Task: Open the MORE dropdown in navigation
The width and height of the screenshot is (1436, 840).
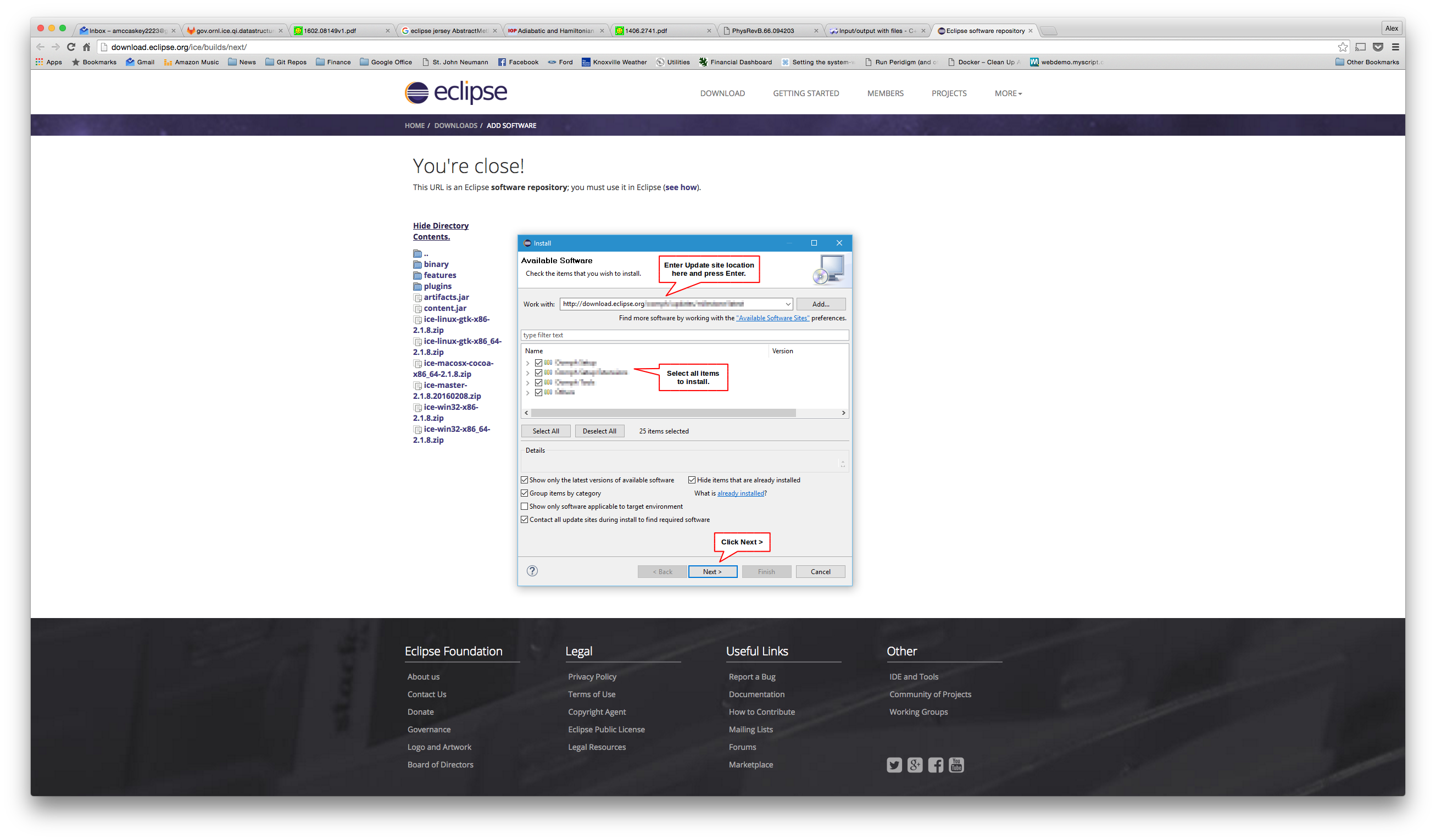Action: pyautogui.click(x=1008, y=93)
